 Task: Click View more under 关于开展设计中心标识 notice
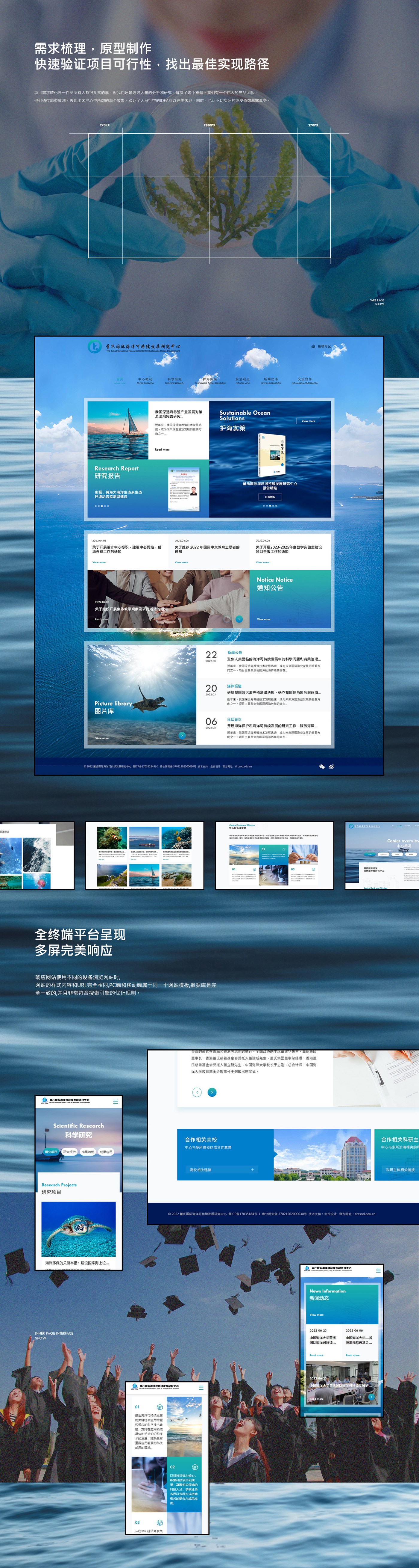pos(99,562)
